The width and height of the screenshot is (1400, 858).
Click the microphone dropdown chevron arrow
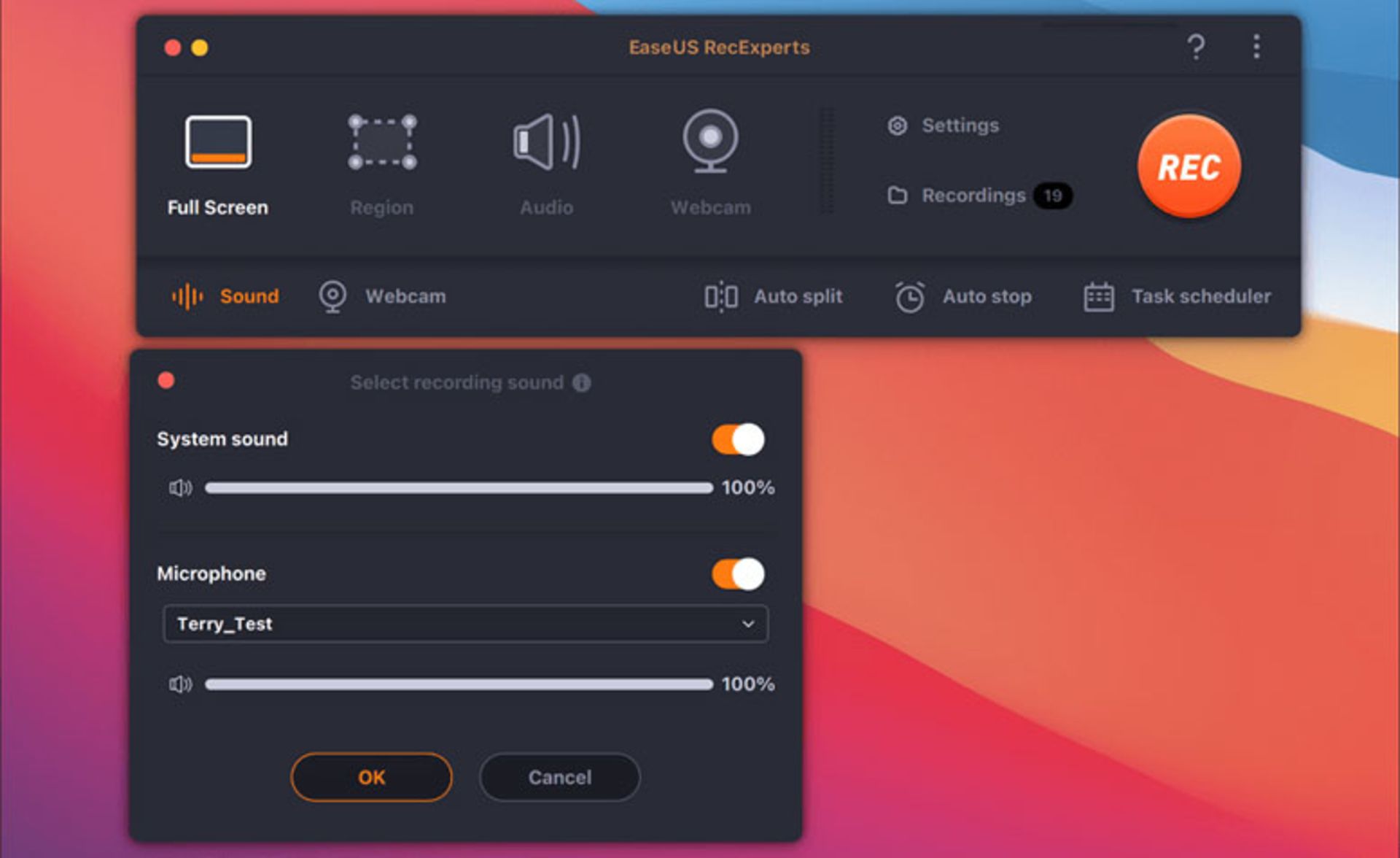click(747, 624)
